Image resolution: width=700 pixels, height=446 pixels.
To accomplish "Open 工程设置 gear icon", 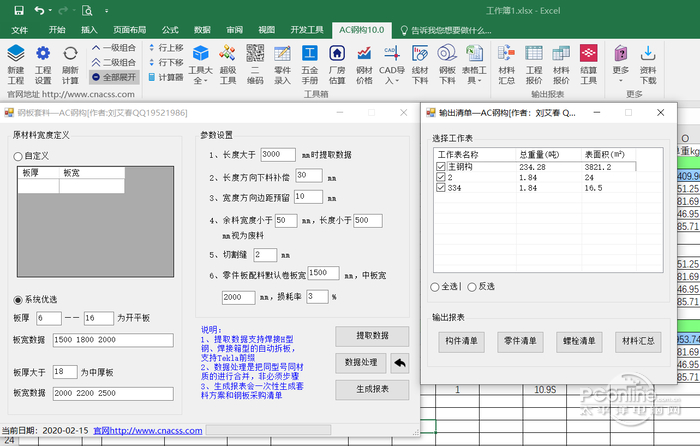I will (43, 53).
